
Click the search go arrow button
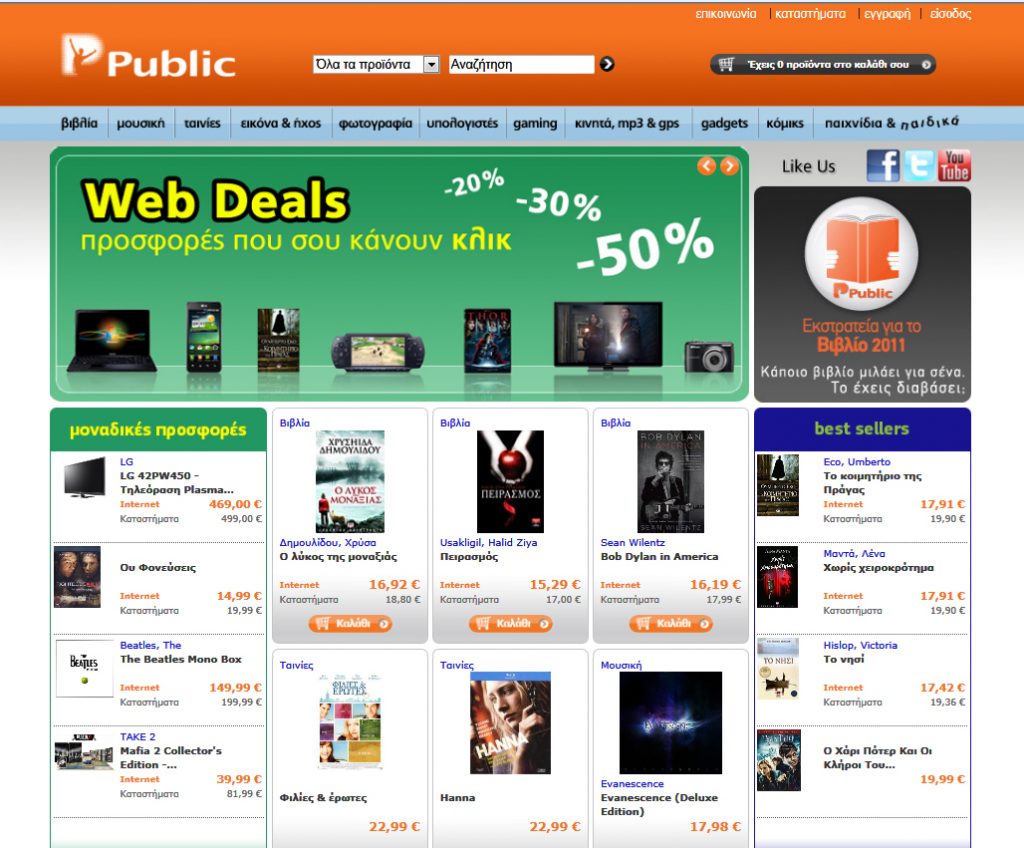tap(607, 64)
